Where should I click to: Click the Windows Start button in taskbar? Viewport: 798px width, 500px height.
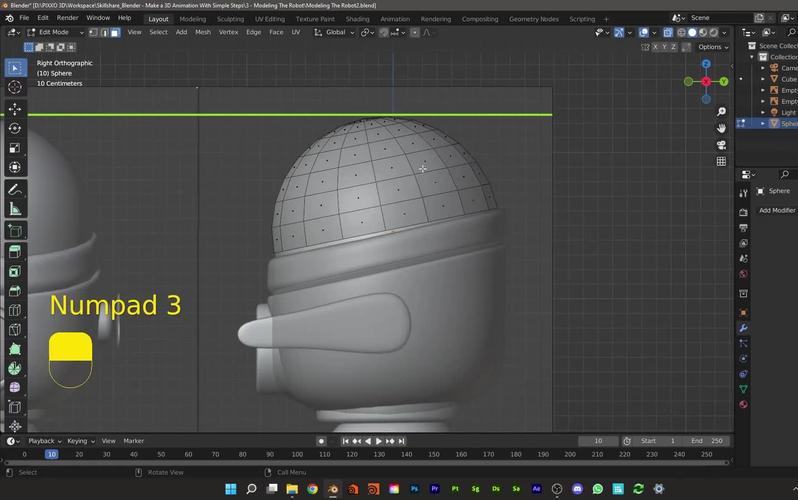point(230,489)
